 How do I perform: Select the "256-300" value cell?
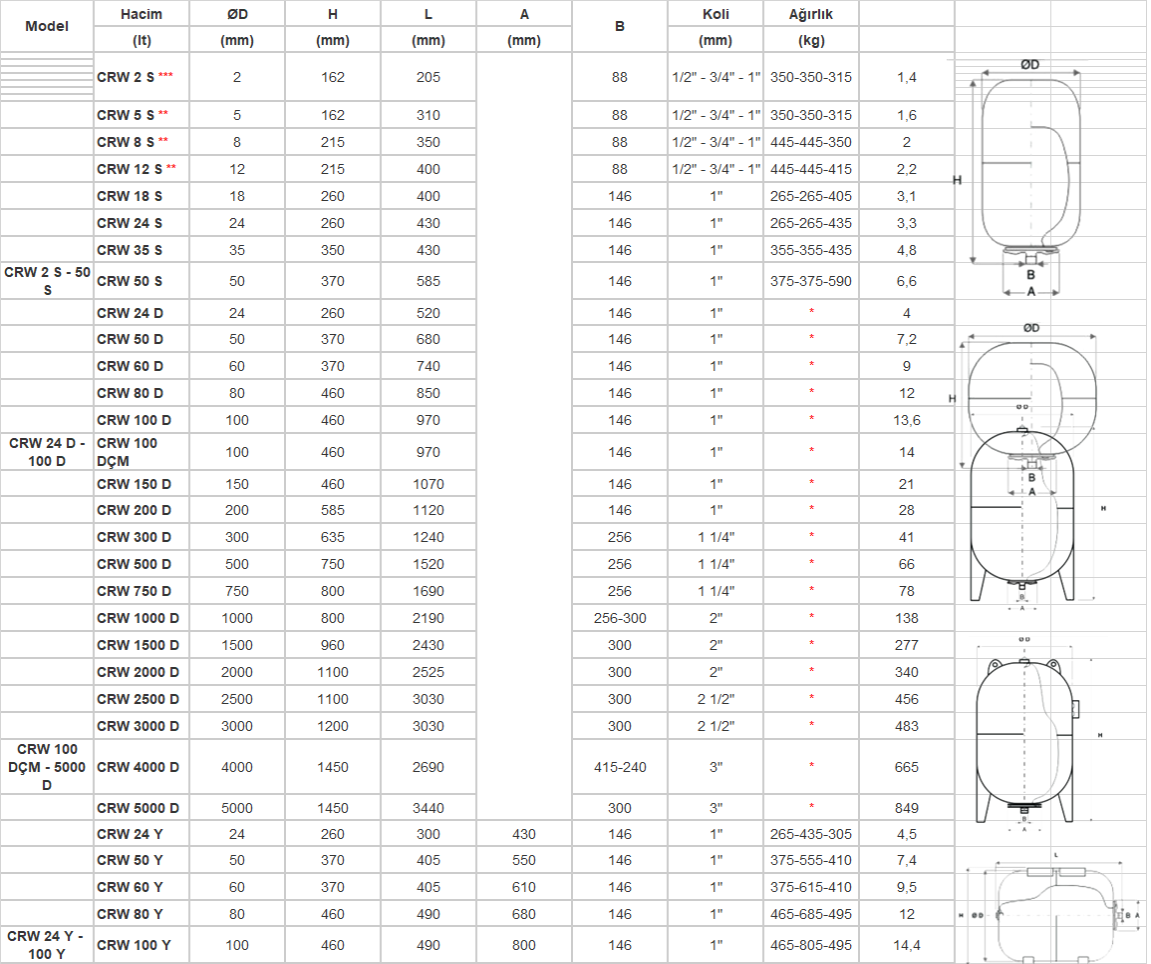[x=620, y=619]
